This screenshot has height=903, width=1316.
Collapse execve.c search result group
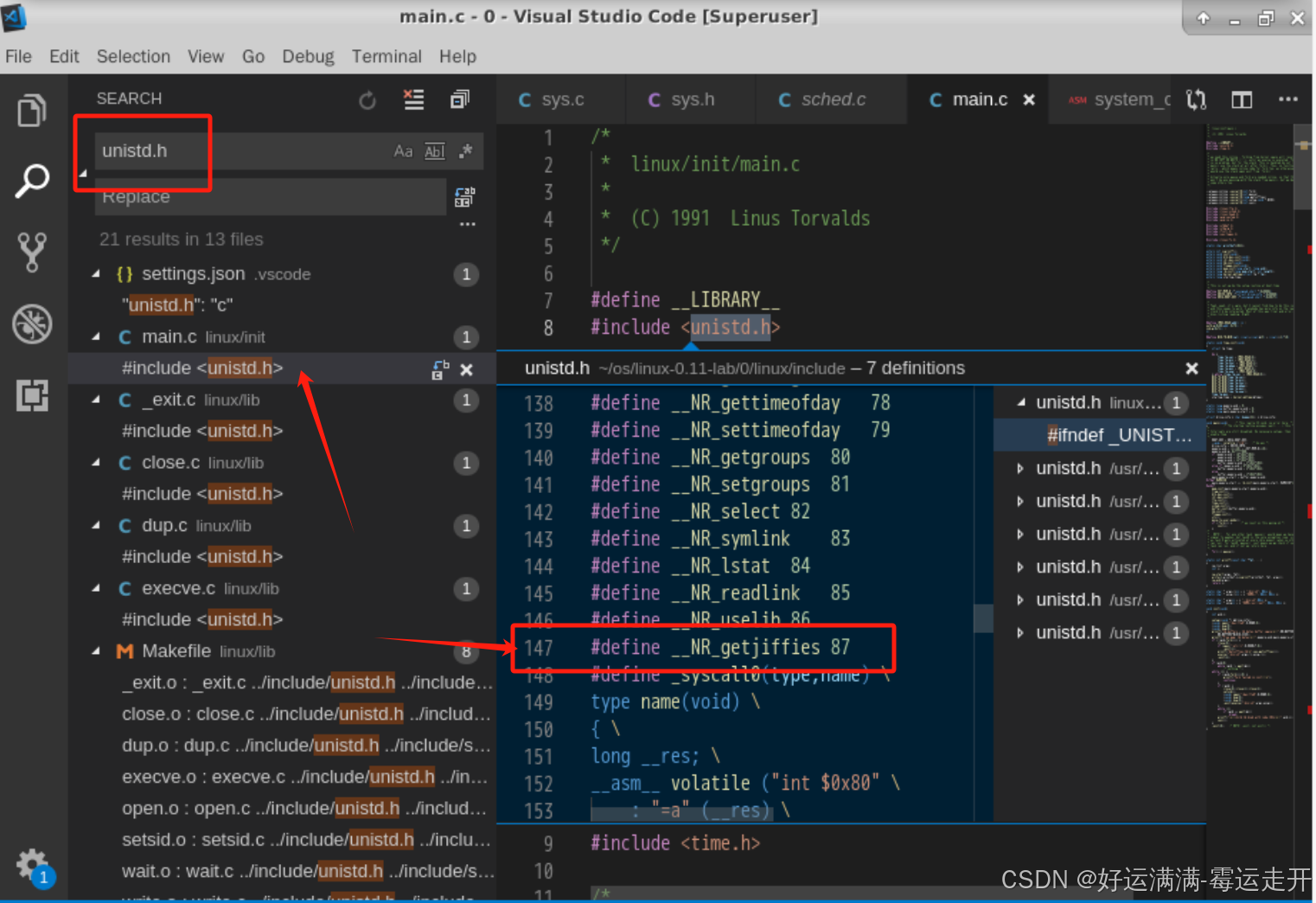tap(96, 589)
